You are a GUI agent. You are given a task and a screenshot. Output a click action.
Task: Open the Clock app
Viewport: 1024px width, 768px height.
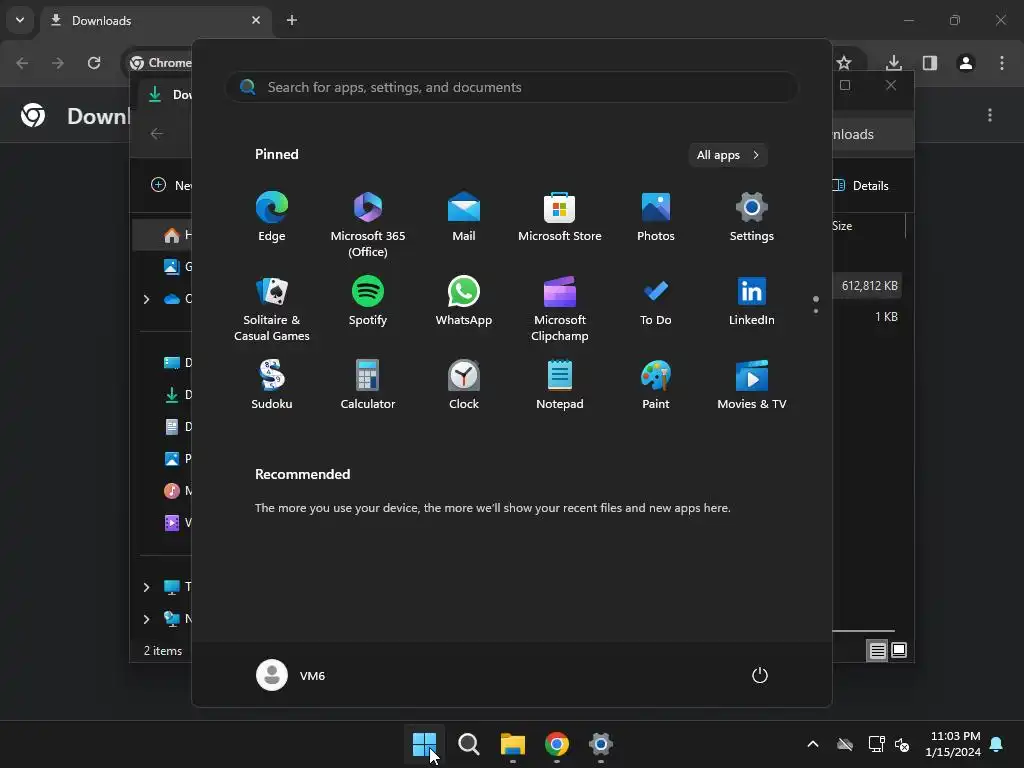(x=464, y=385)
